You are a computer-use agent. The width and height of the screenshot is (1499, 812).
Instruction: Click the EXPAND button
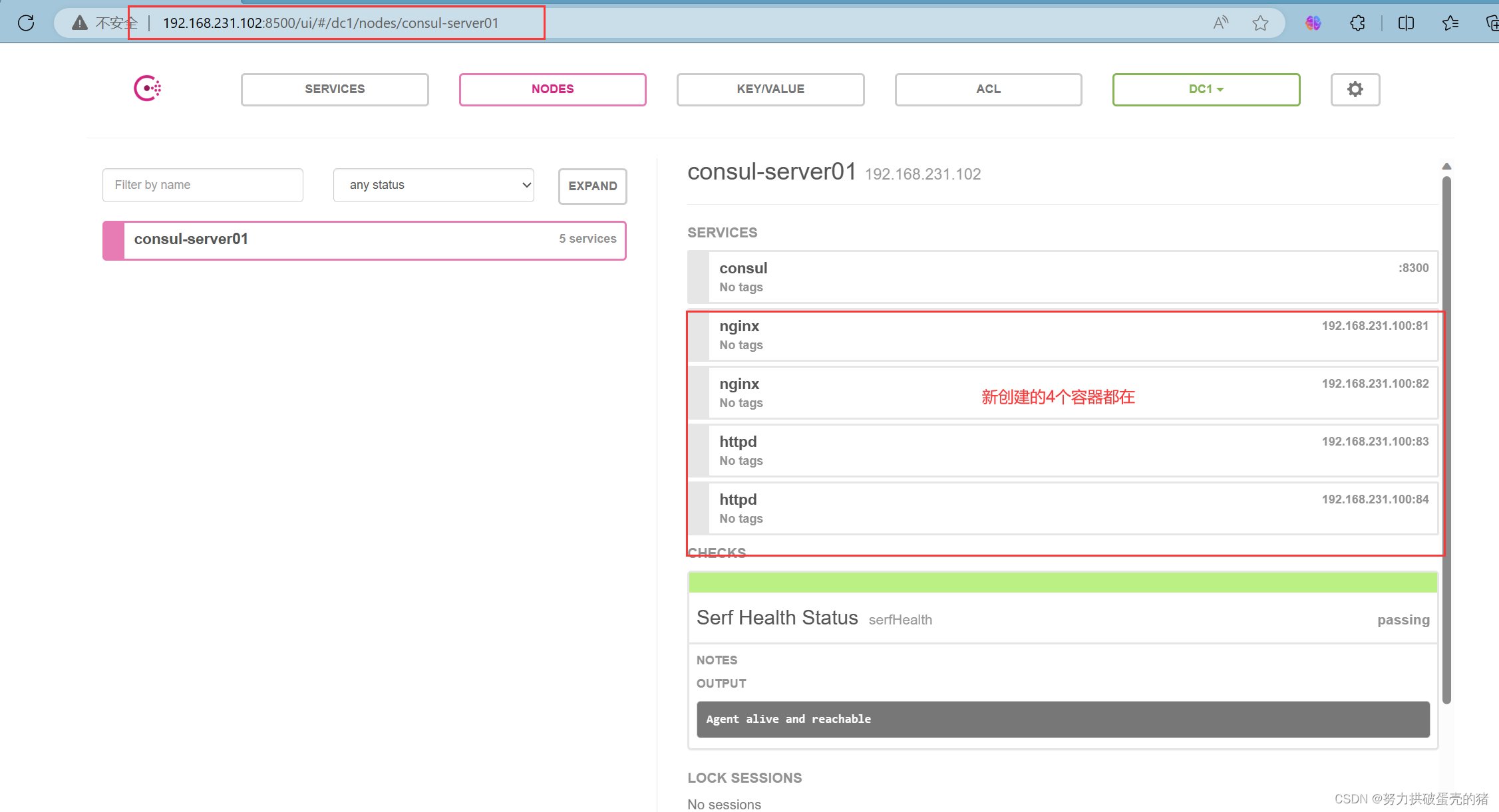(x=592, y=186)
